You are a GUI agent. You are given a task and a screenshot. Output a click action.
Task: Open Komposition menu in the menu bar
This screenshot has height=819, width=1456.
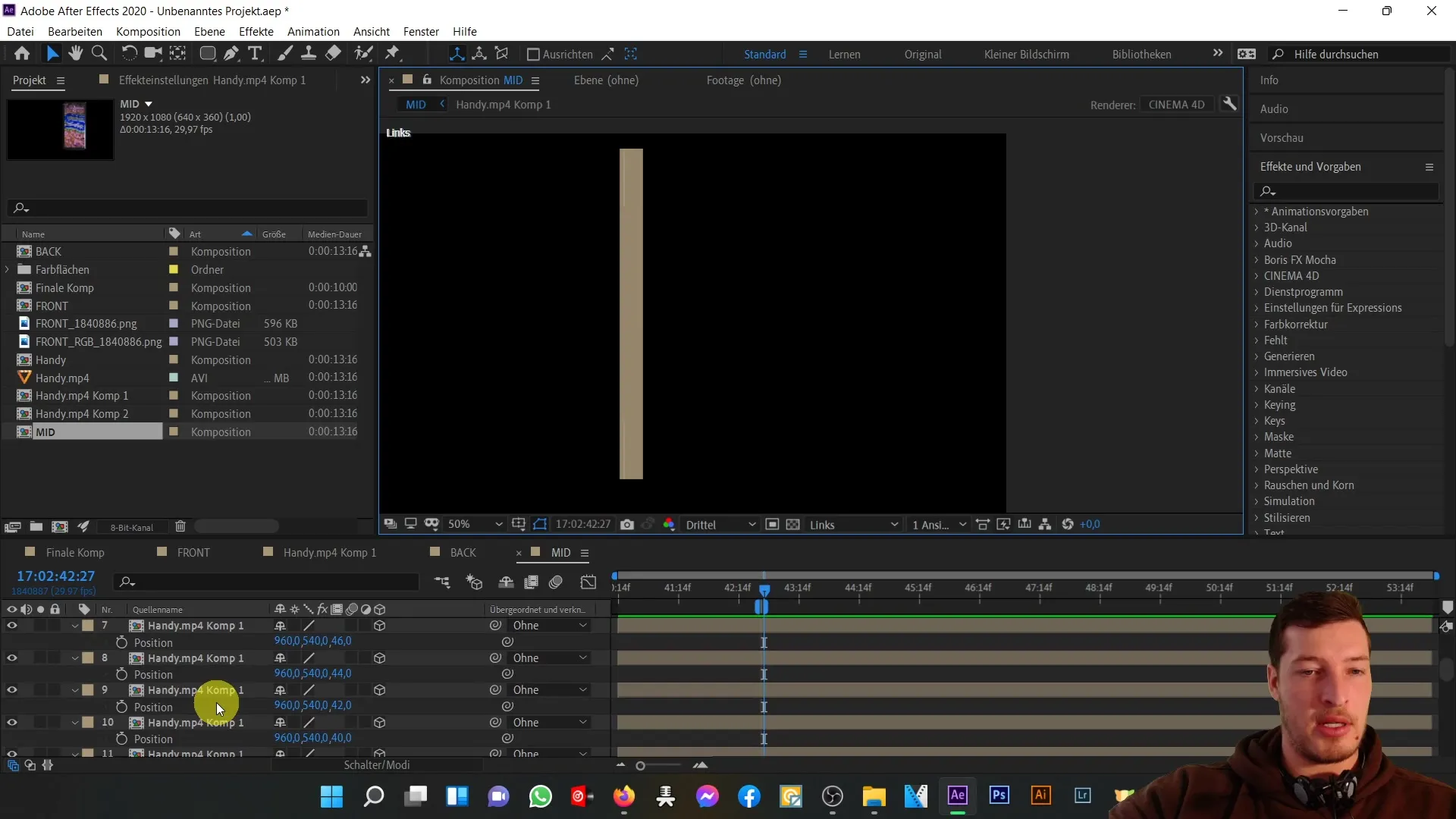148,31
